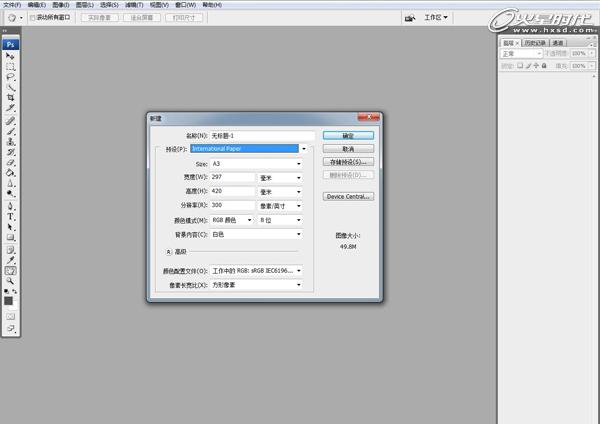The image size is (600, 424).
Task: Open the resolution unit 像素/英寸 dropdown
Action: click(x=299, y=206)
